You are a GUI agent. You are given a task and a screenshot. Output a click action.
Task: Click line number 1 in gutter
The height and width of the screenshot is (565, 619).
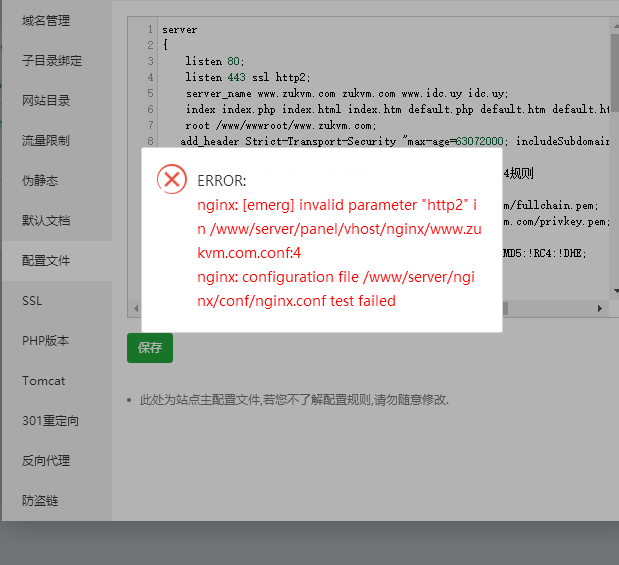(150, 29)
